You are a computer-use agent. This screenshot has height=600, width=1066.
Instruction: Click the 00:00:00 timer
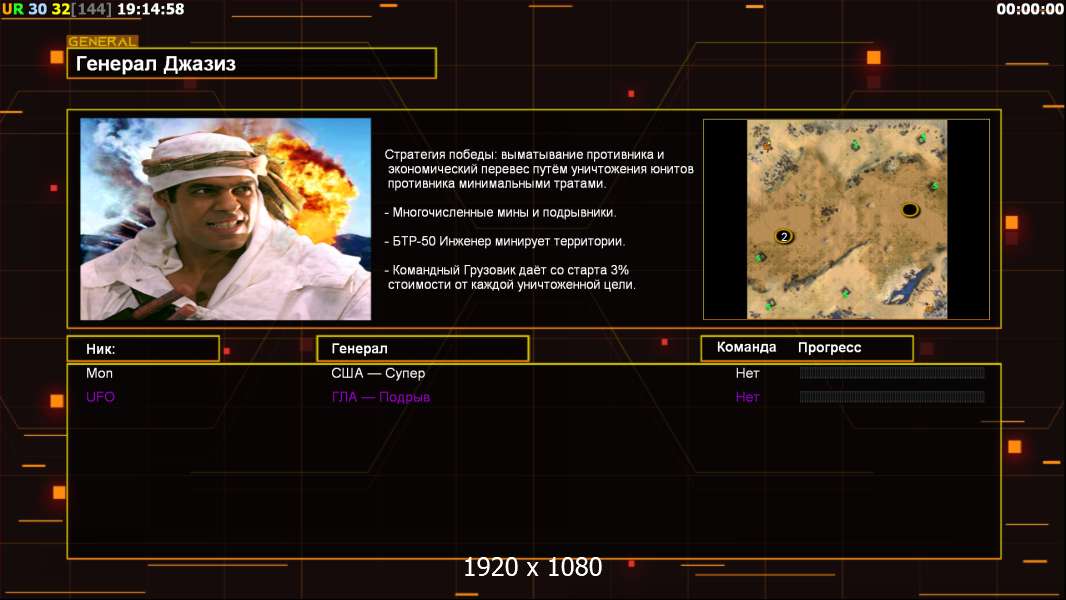1029,9
